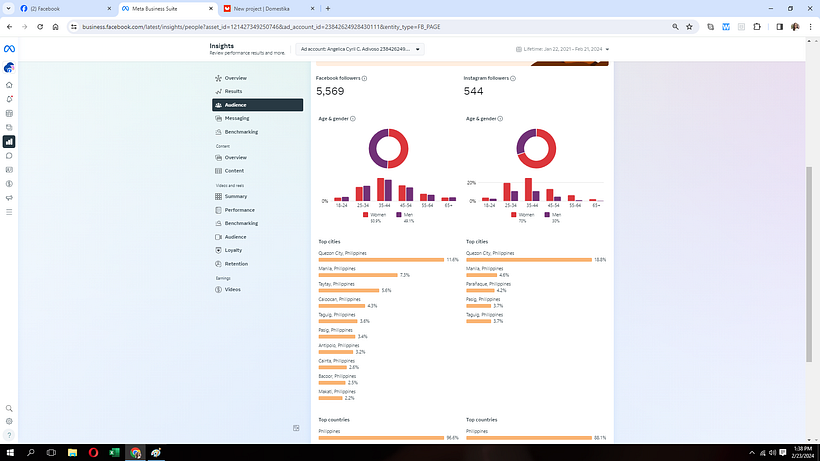Go to Home in Meta Business sidebar
The image size is (820, 461).
9,85
